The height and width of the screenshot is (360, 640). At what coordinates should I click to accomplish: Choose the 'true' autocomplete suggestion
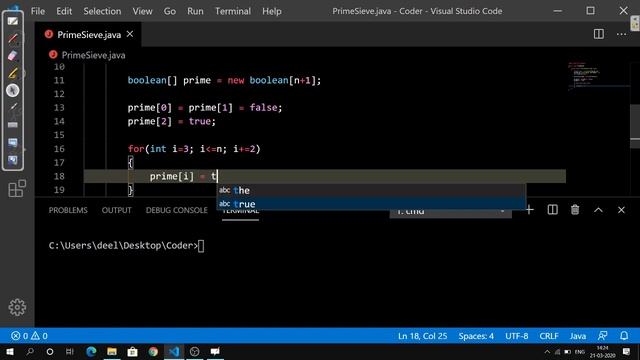371,204
